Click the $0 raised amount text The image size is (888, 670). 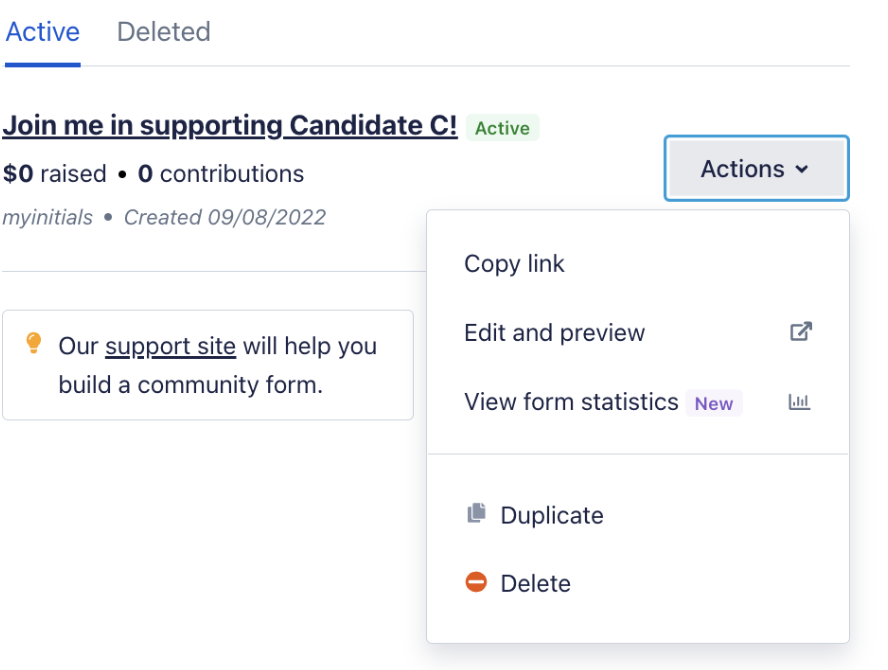[x=54, y=174]
